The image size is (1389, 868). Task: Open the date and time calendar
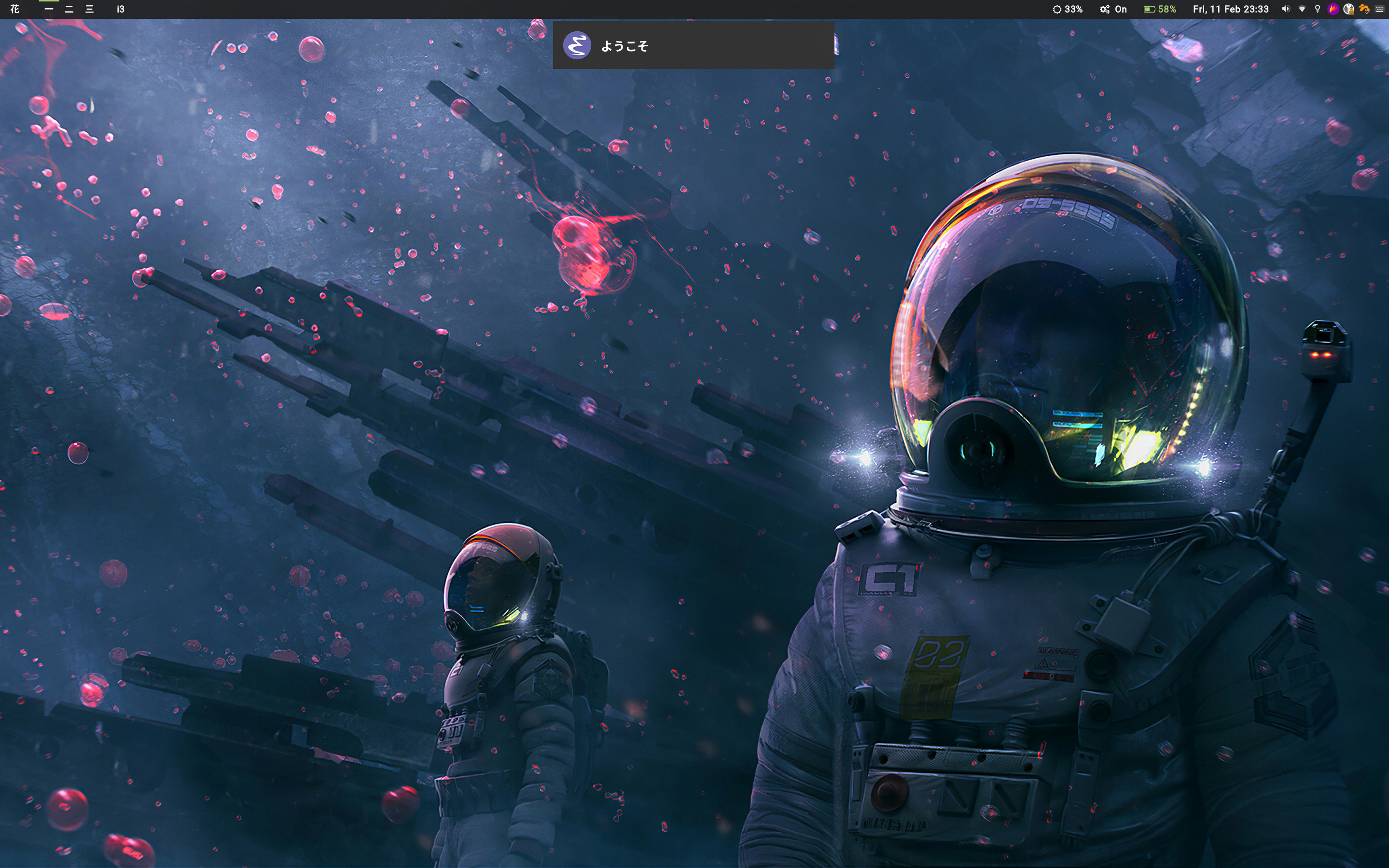click(x=1231, y=9)
